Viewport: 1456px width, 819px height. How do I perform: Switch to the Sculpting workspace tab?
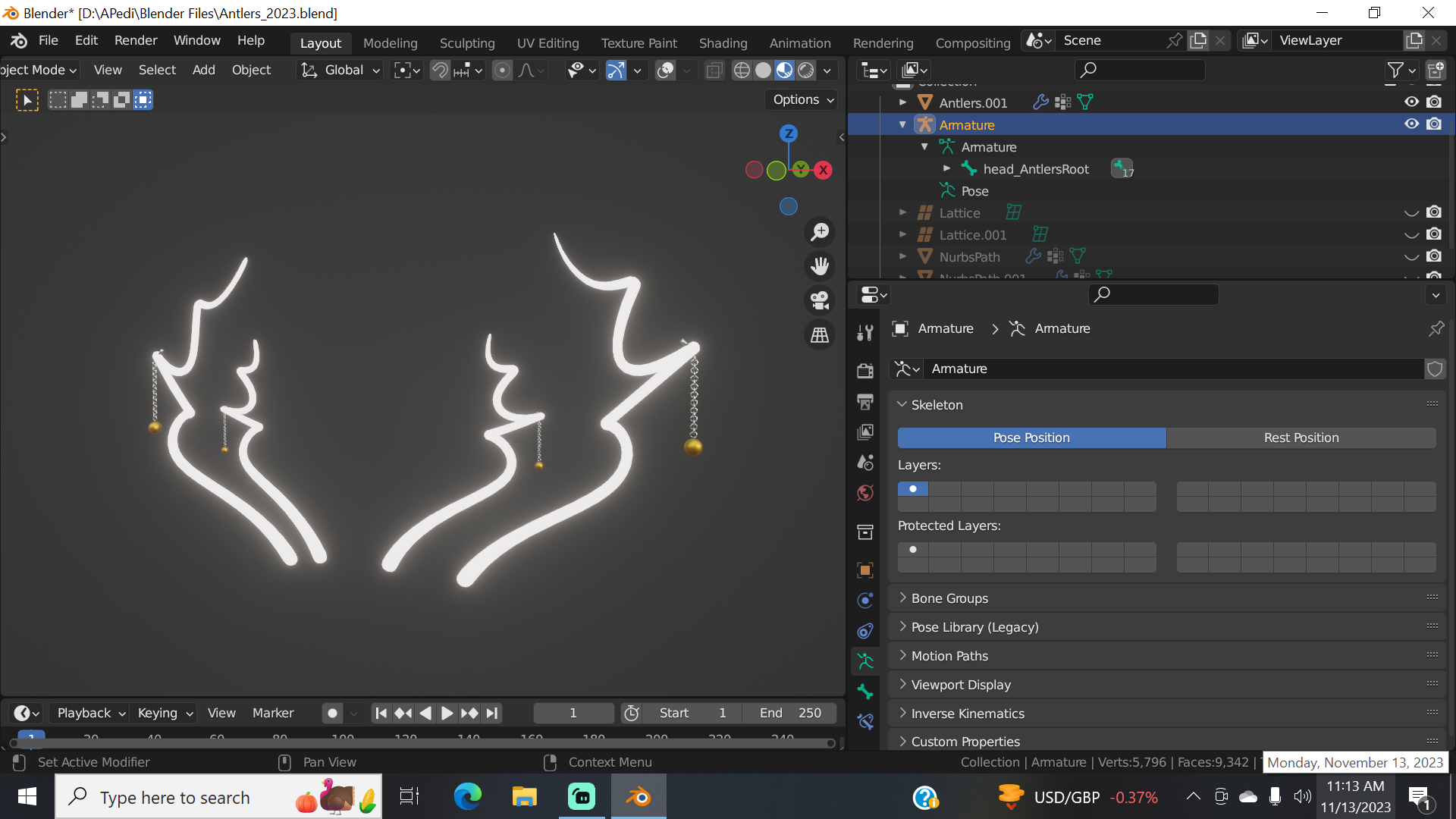467,43
